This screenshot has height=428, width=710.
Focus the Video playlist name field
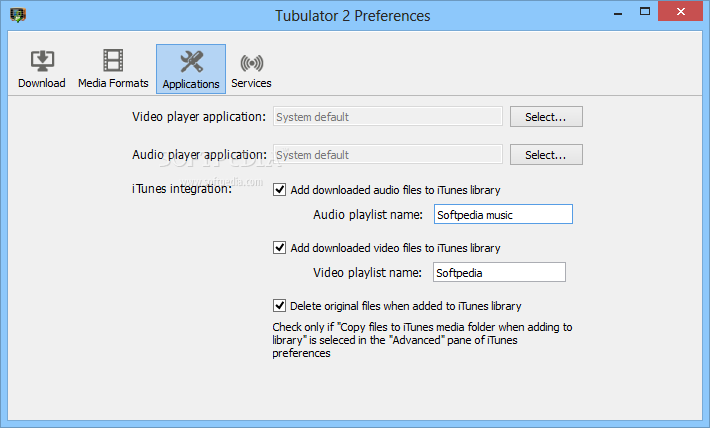[499, 272]
